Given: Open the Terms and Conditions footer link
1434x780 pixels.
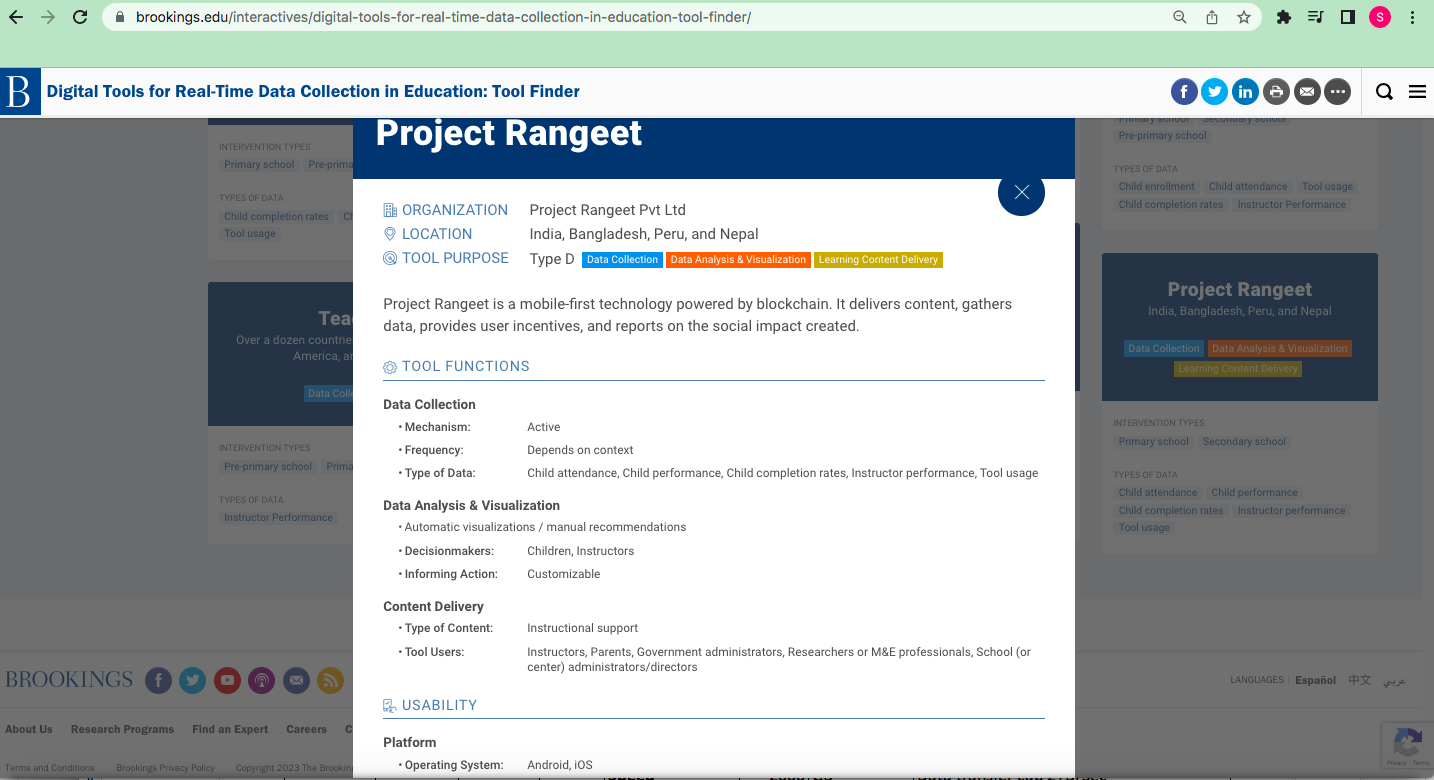Looking at the screenshot, I should 50,768.
